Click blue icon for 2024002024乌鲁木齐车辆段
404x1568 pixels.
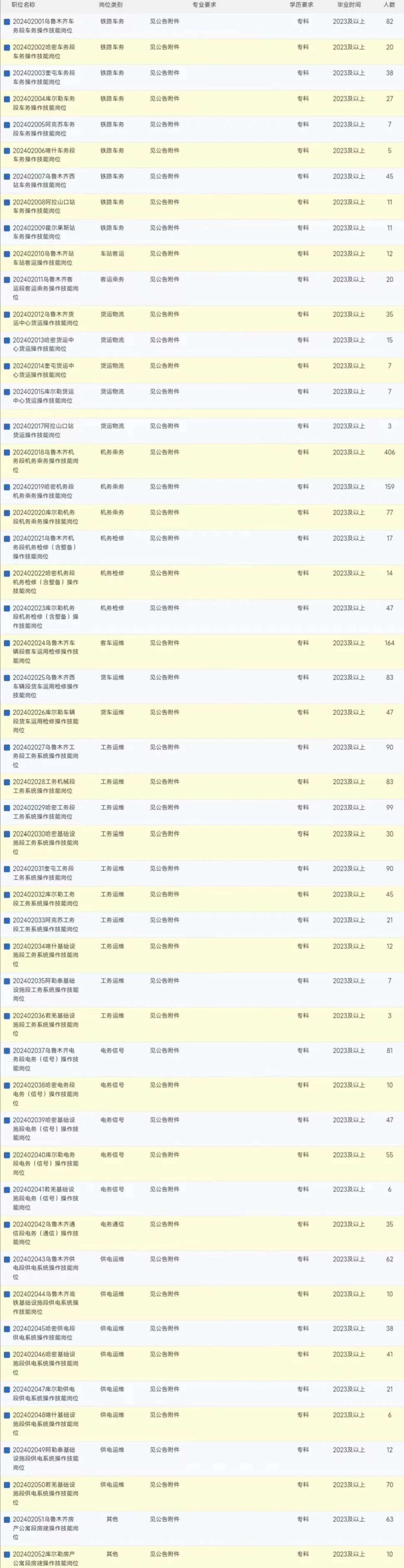coord(7,643)
